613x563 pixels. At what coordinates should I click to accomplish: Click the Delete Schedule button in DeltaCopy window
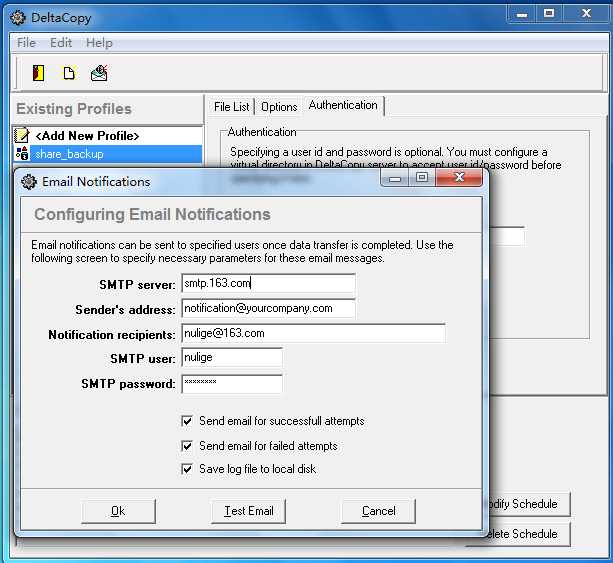pos(528,534)
